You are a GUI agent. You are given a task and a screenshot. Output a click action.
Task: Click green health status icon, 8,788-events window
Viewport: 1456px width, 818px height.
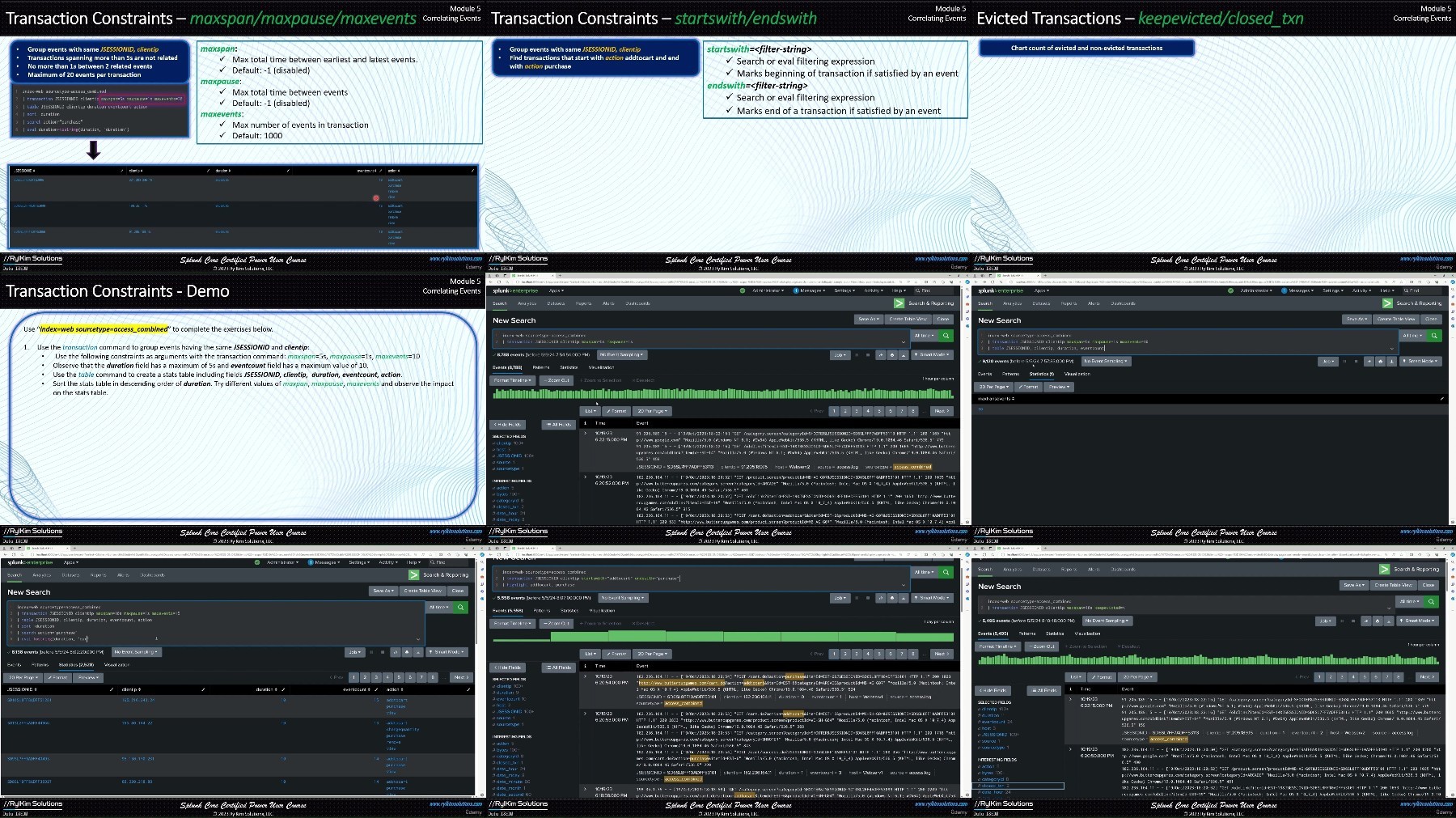(x=743, y=290)
